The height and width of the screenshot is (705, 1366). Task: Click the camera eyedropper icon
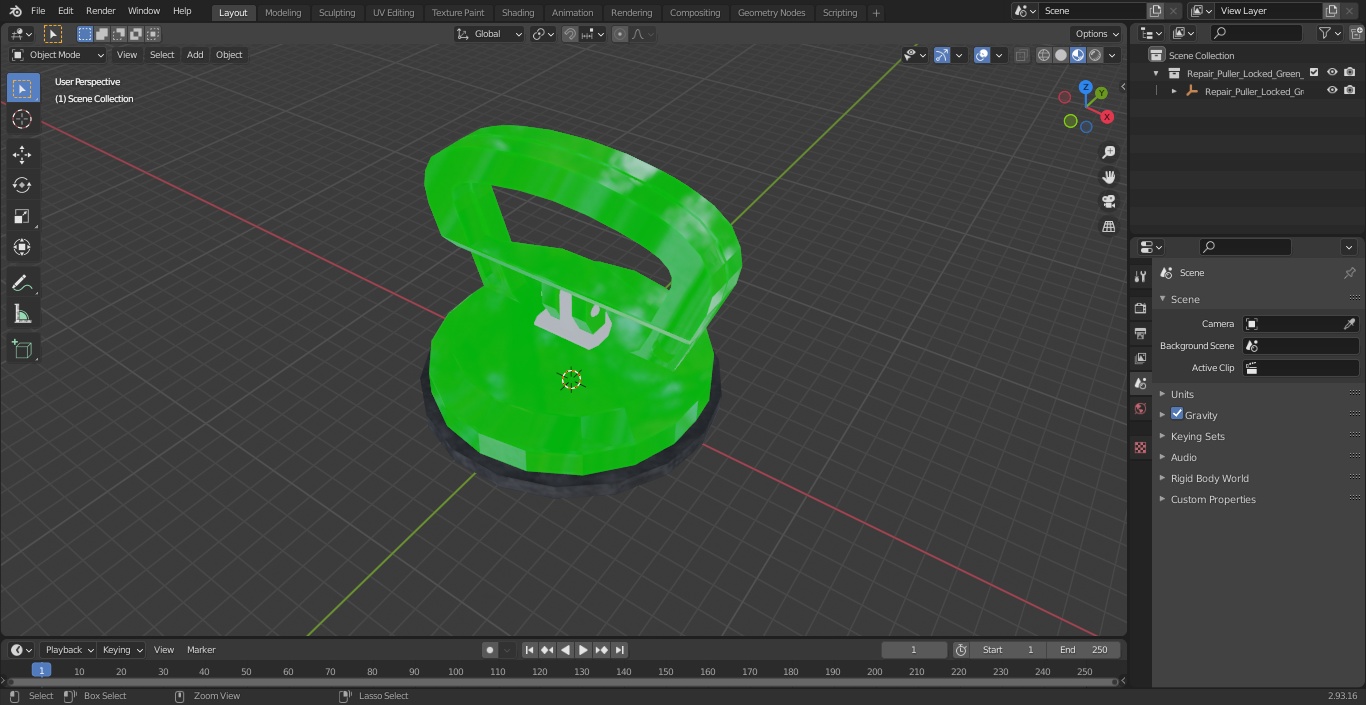tap(1349, 324)
